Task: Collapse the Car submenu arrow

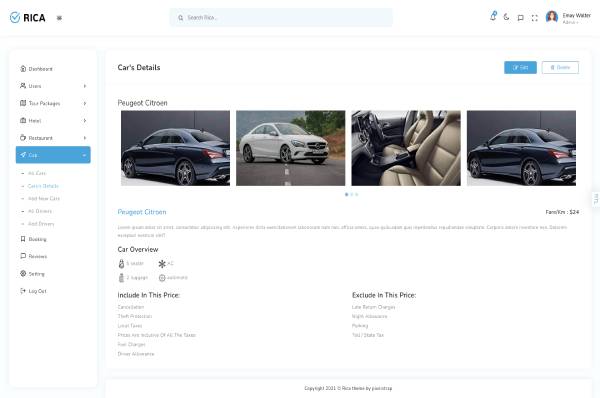Action: tap(84, 155)
